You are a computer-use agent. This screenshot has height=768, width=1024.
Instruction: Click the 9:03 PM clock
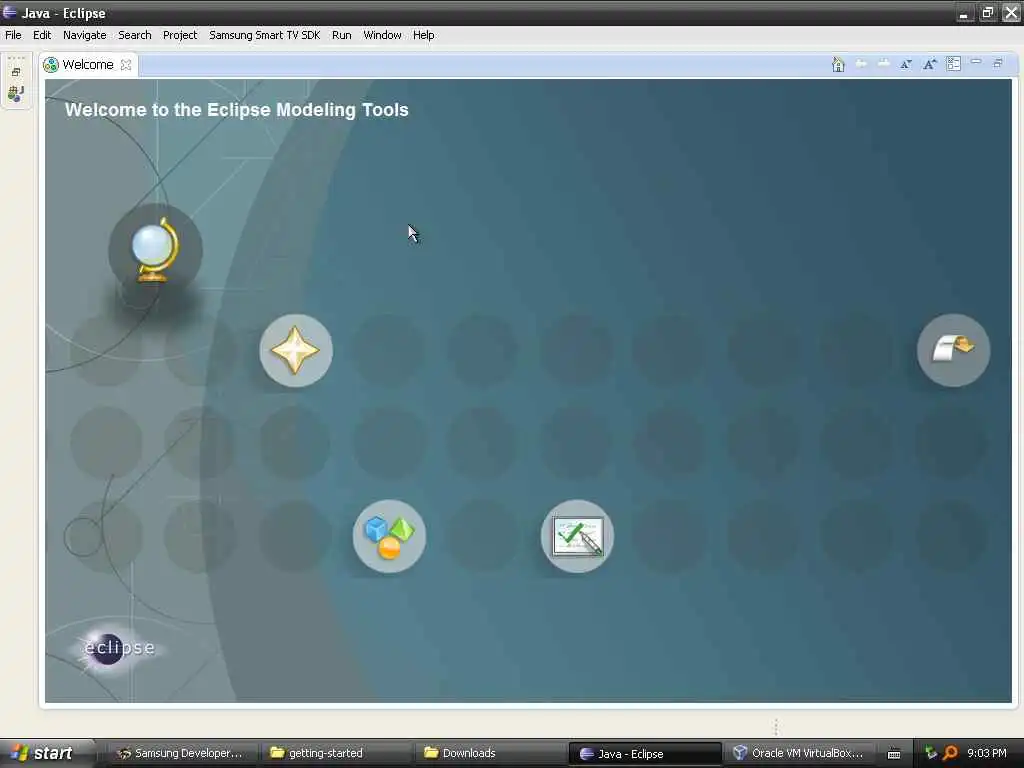[x=987, y=753]
